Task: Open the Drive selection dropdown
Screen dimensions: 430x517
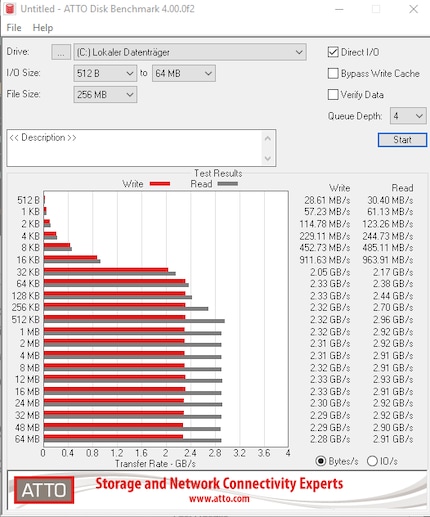Action: pyautogui.click(x=190, y=52)
